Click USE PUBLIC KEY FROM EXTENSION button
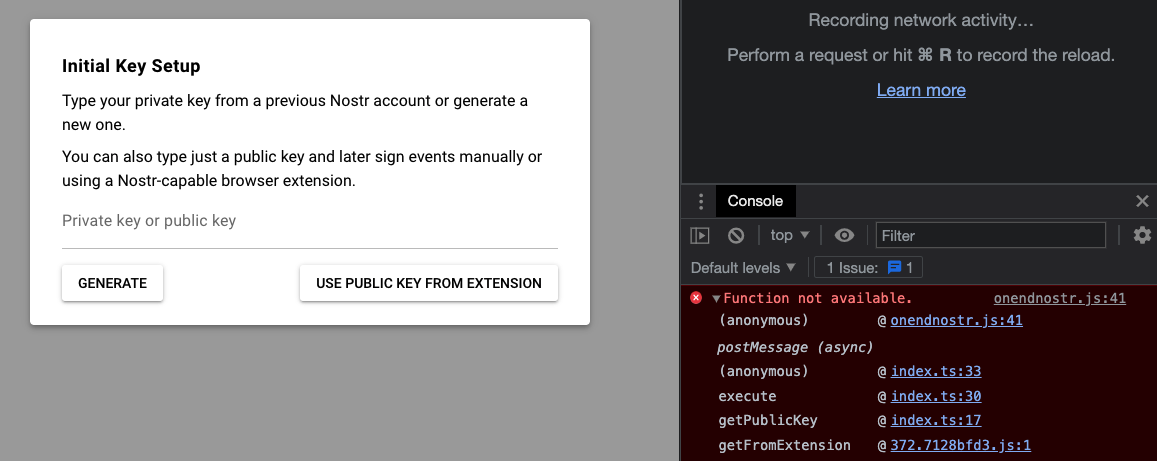The image size is (1157, 461). point(429,283)
